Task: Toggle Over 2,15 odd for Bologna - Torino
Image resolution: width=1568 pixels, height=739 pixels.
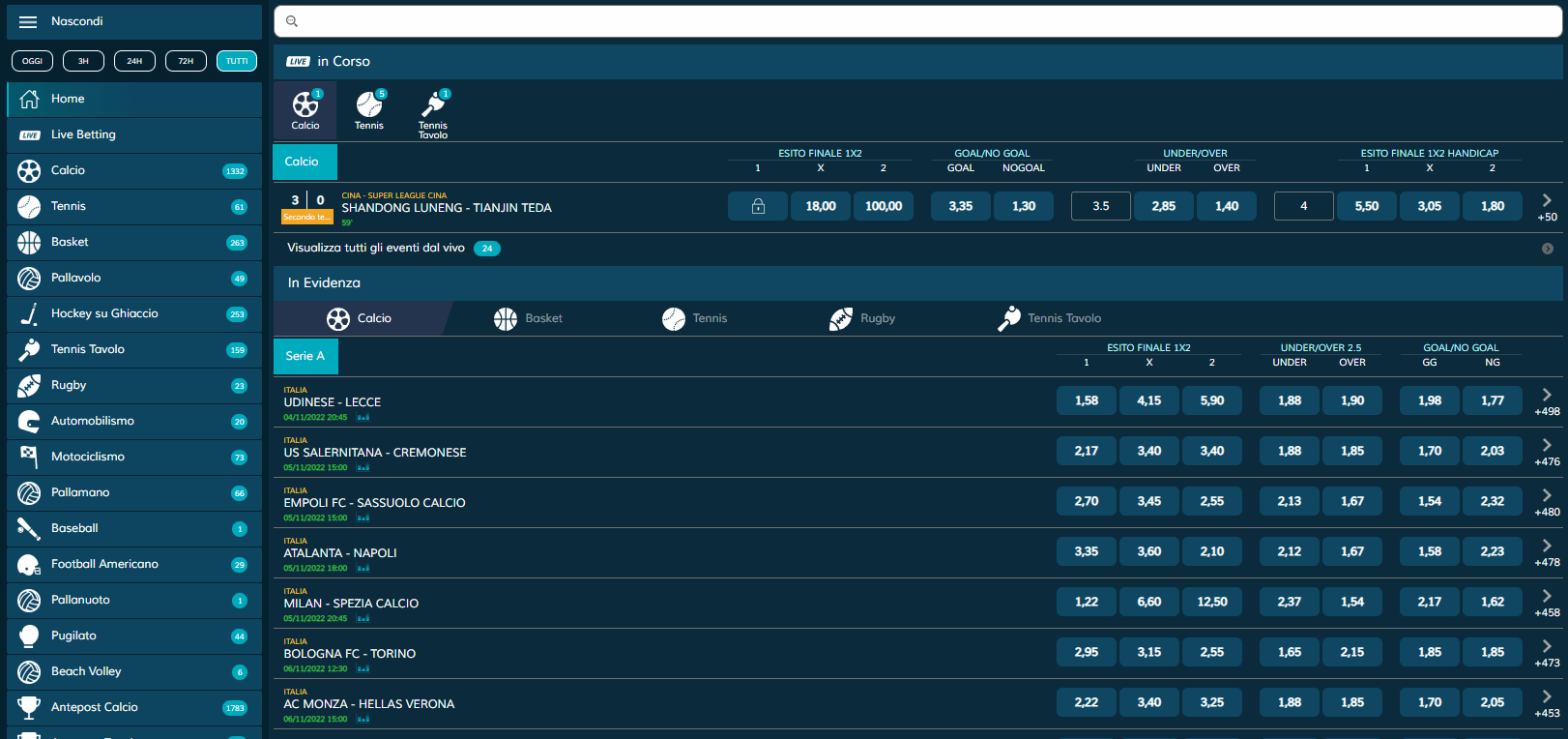Action: coord(1352,652)
